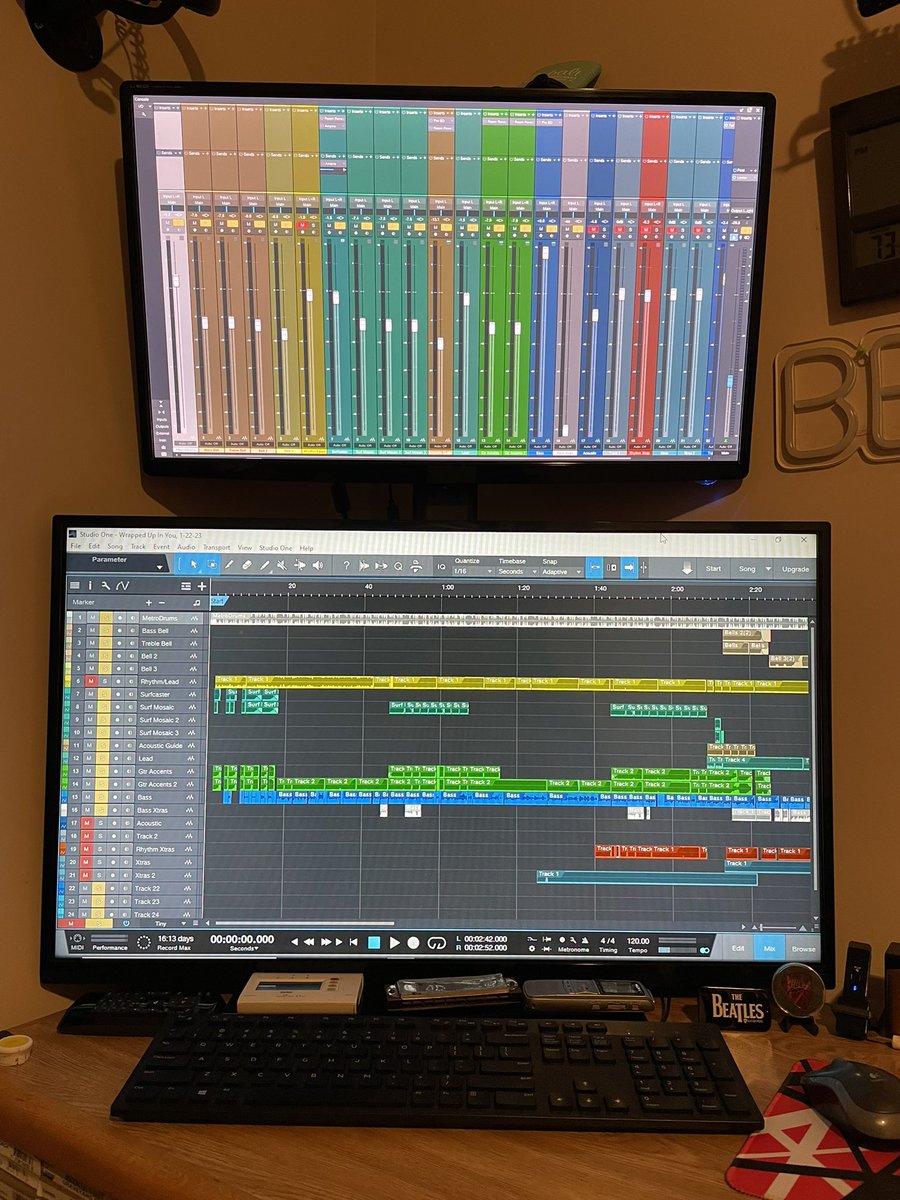This screenshot has height=1200, width=900.
Task: Open the Browse panel button
Action: [x=803, y=948]
